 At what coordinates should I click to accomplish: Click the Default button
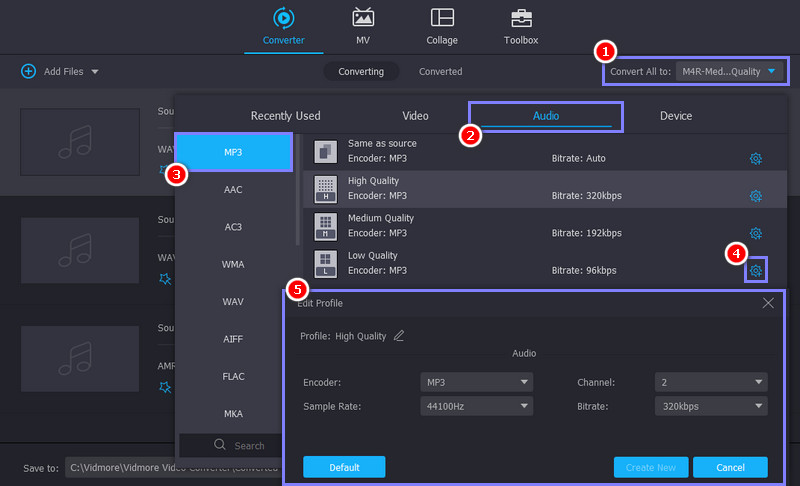pos(344,467)
